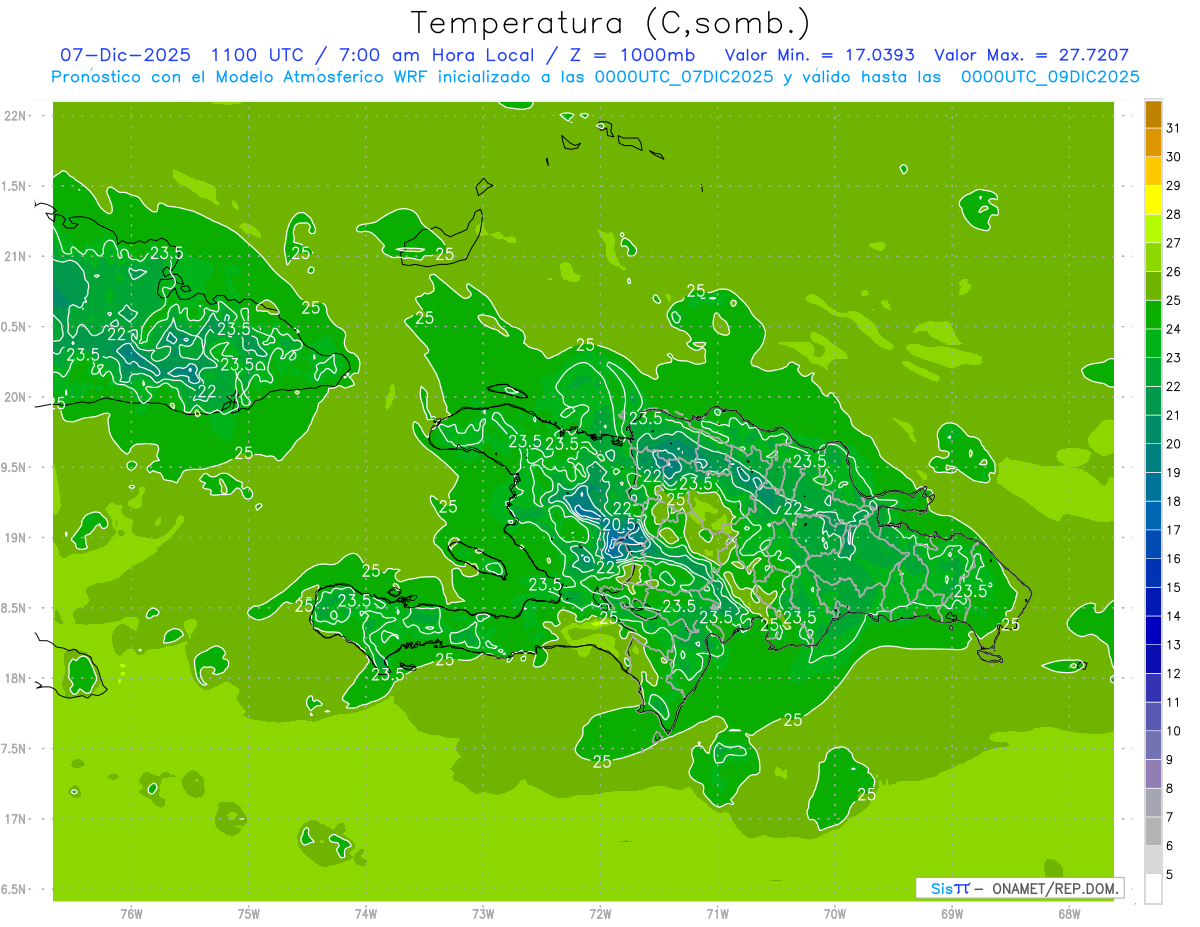Click the '23' value on the color scale
The width and height of the screenshot is (1200, 927).
tap(1174, 358)
